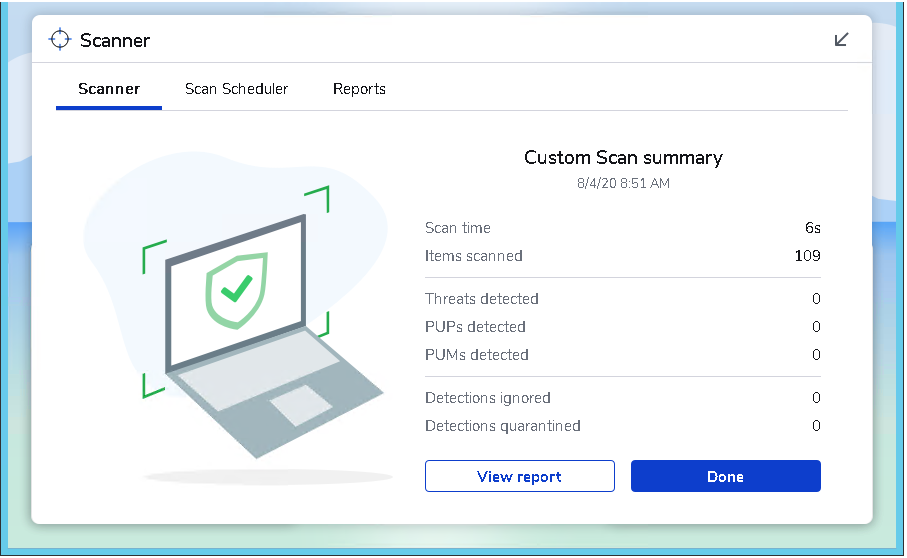Switch to the Scanner tab

pyautogui.click(x=109, y=89)
